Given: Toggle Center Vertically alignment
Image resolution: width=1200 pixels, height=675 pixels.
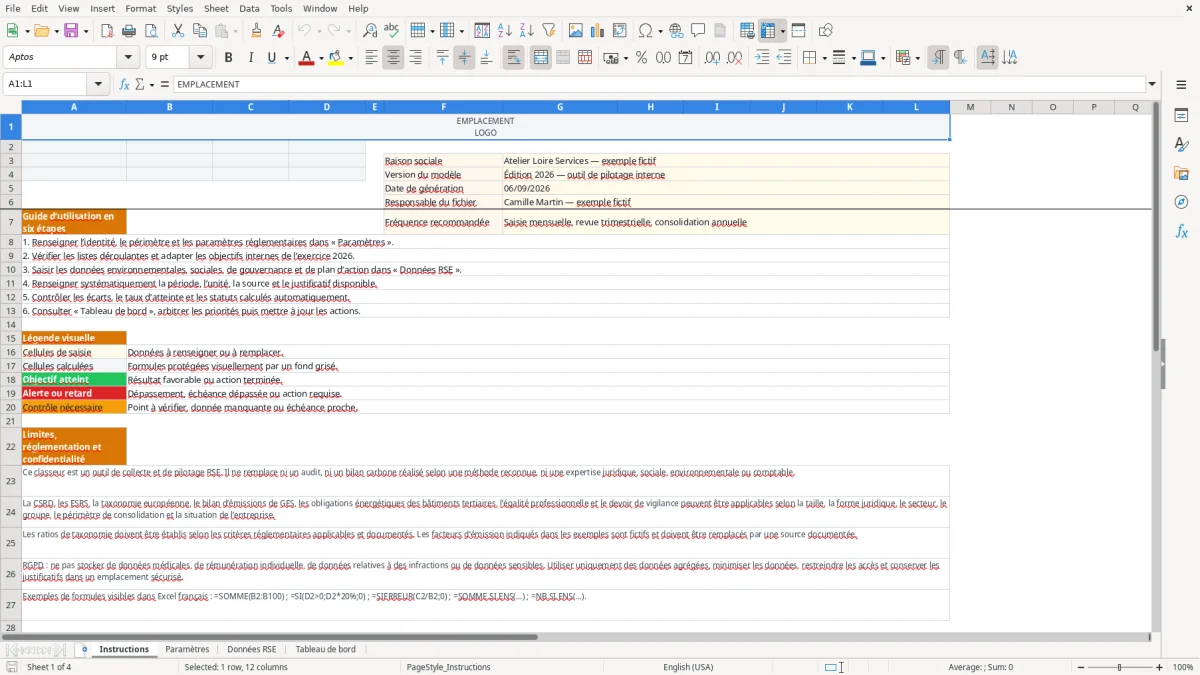Looking at the screenshot, I should coord(464,58).
